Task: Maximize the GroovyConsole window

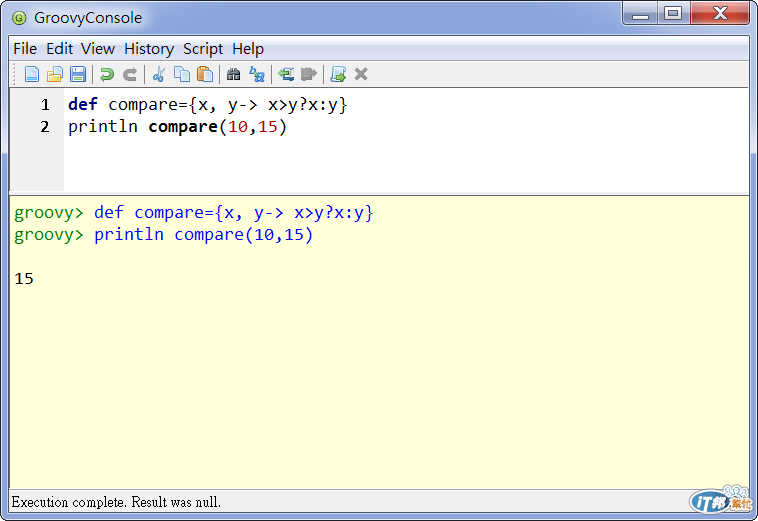Action: [x=673, y=14]
